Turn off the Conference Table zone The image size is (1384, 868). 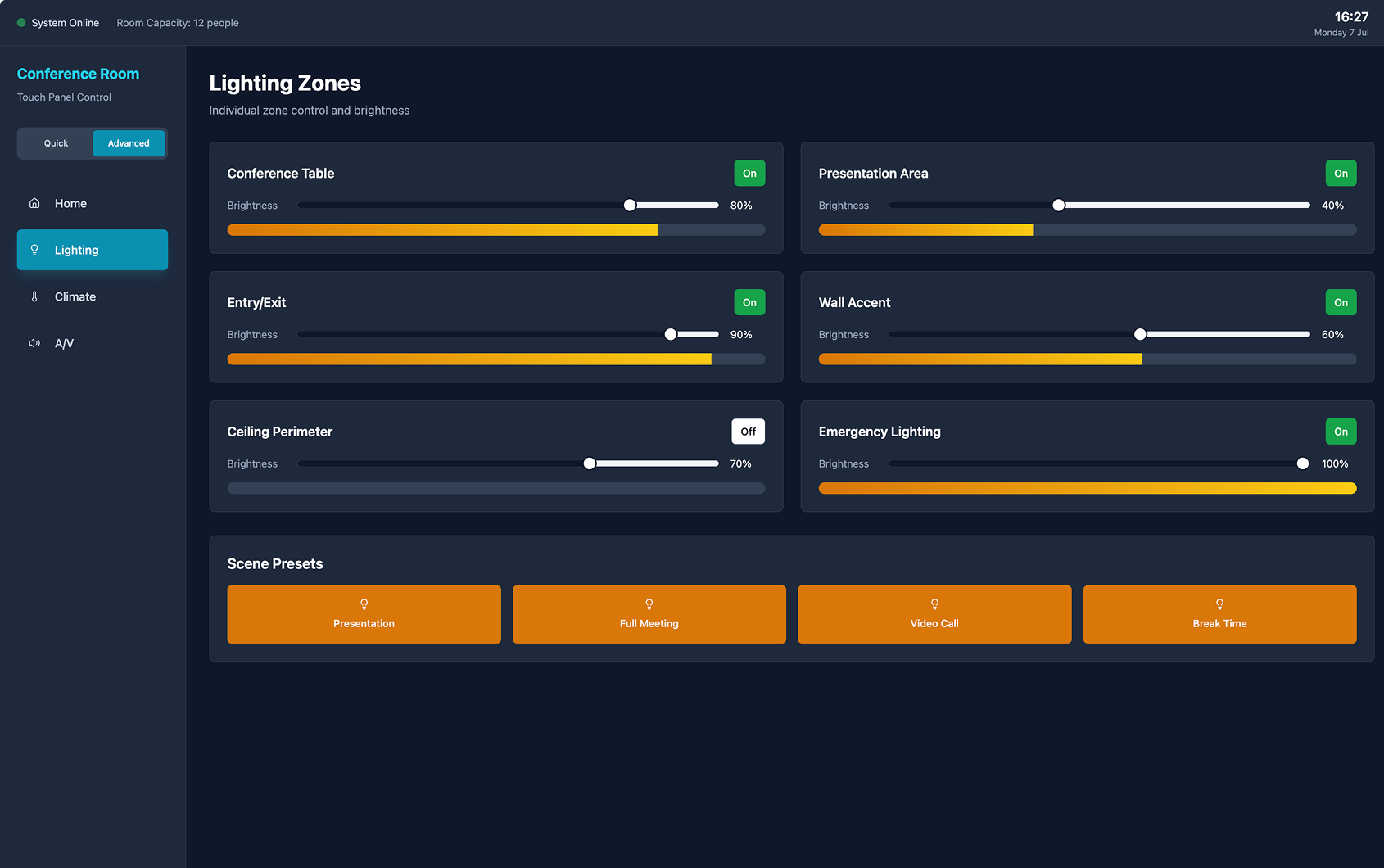749,173
